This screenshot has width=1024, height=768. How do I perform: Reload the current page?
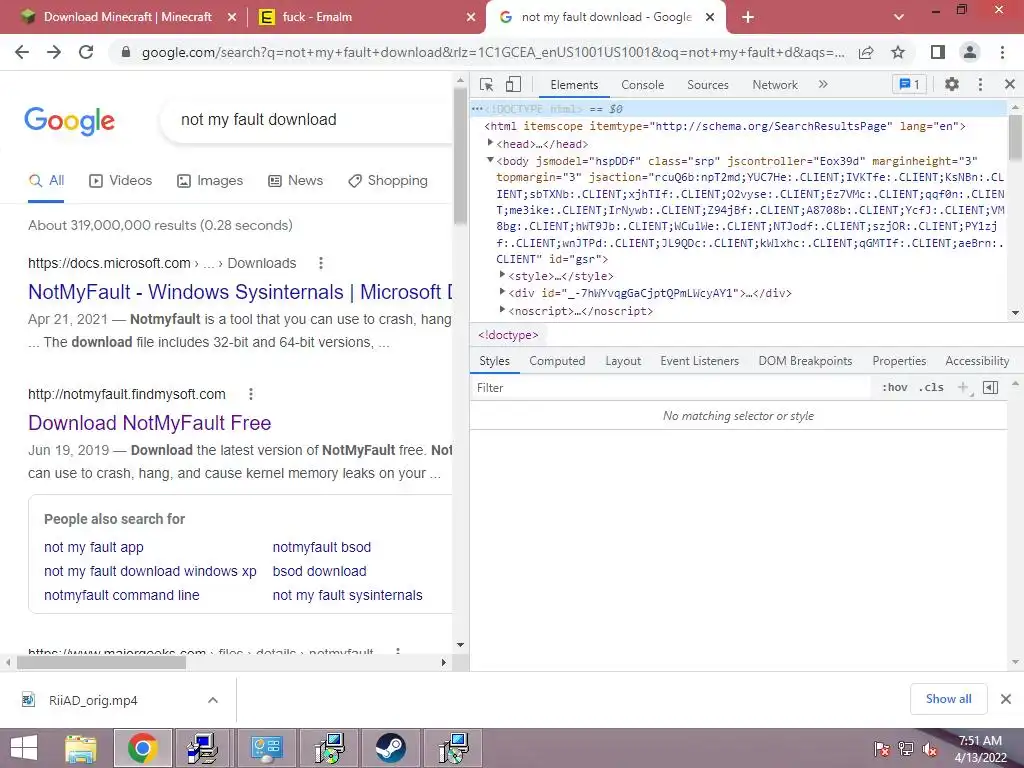click(x=86, y=52)
